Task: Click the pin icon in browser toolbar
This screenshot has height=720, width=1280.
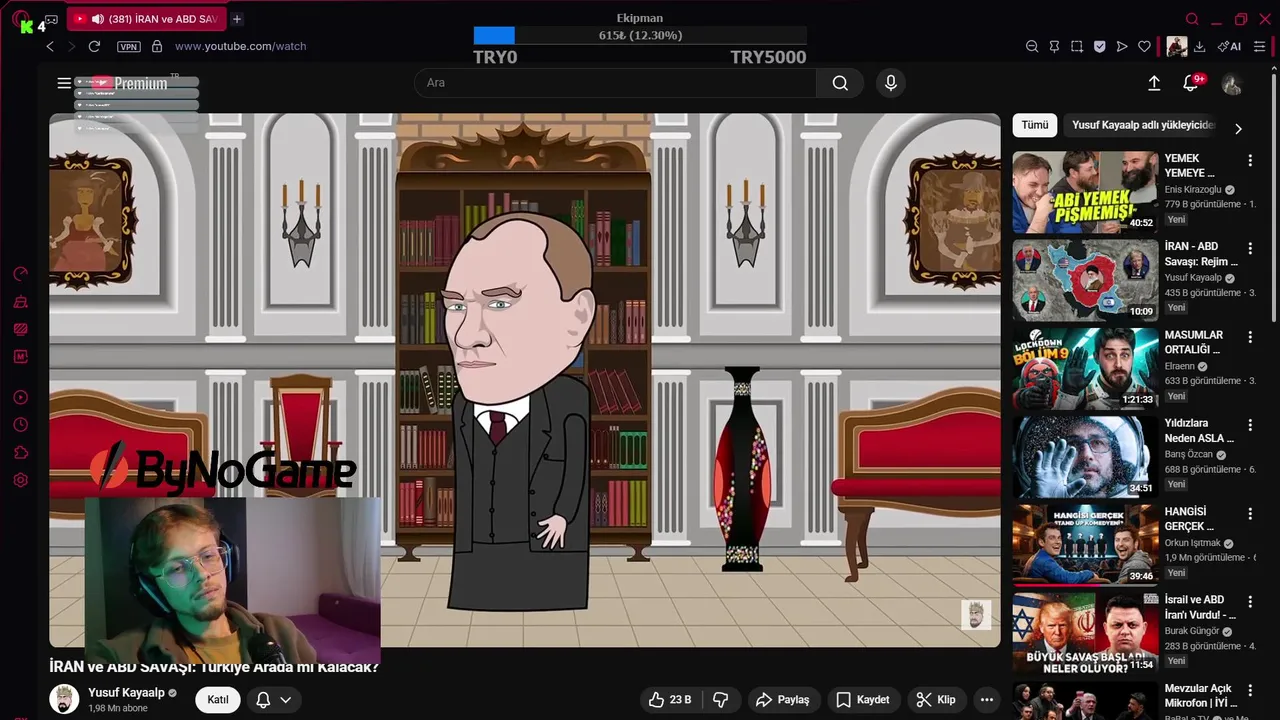Action: pyautogui.click(x=1054, y=46)
